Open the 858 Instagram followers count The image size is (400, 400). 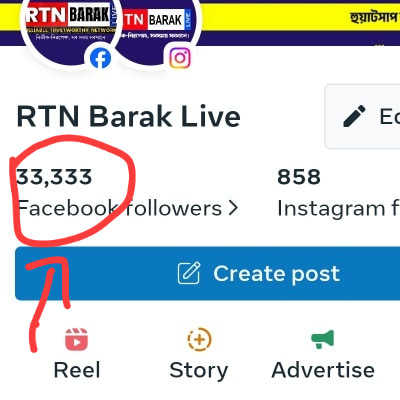pos(299,177)
